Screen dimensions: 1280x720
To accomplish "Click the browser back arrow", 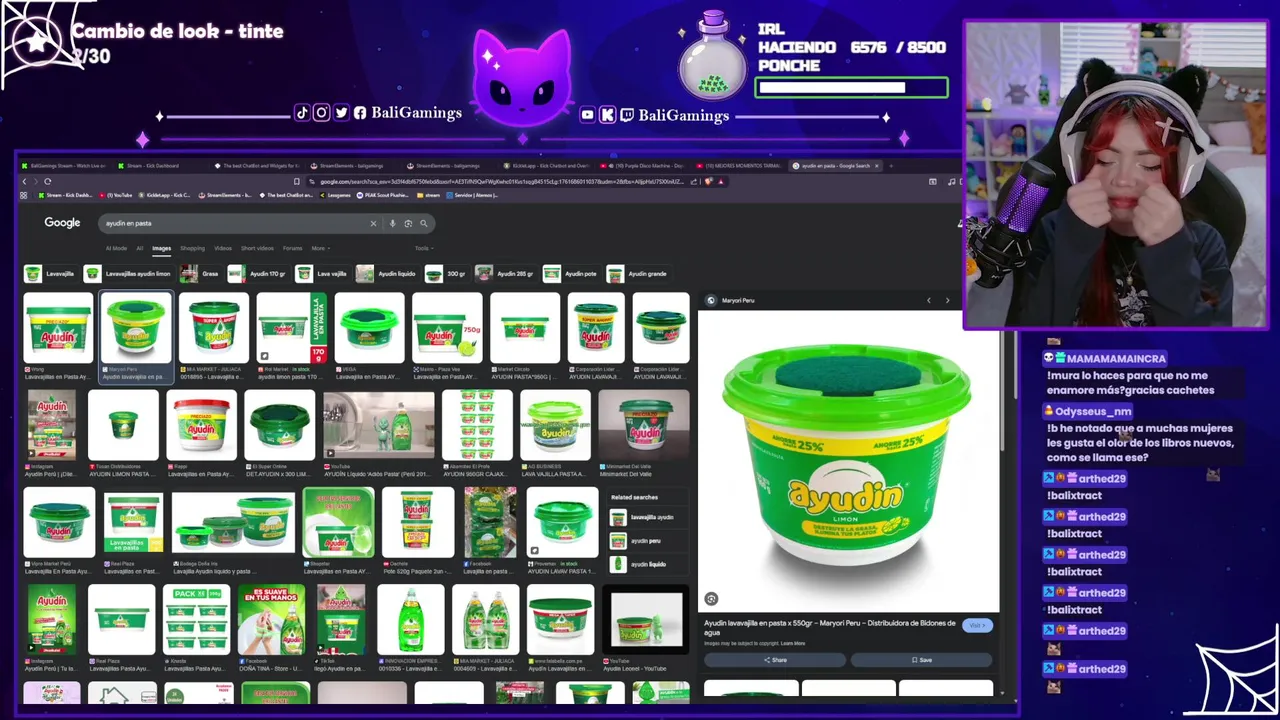I will pos(24,181).
